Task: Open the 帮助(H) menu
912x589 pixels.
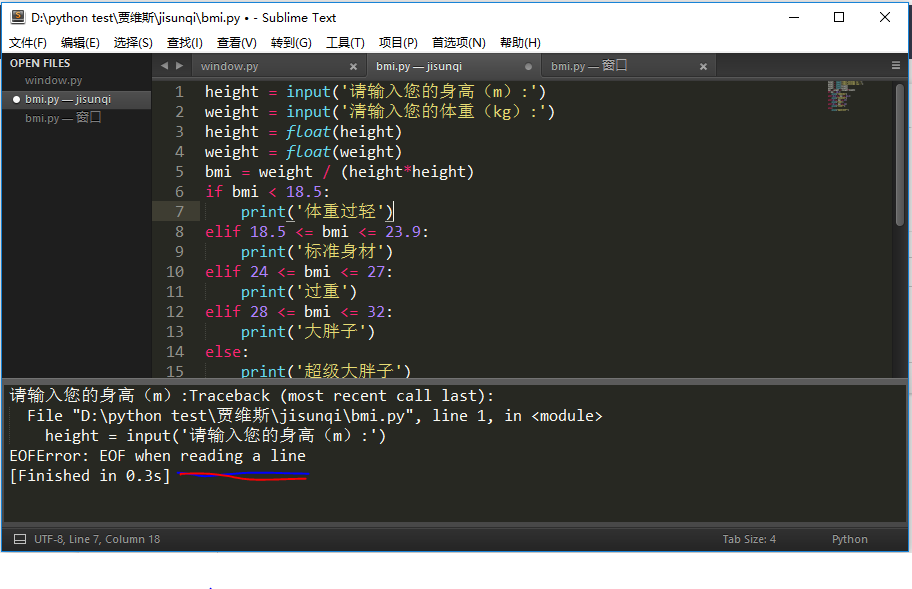Action: [520, 43]
